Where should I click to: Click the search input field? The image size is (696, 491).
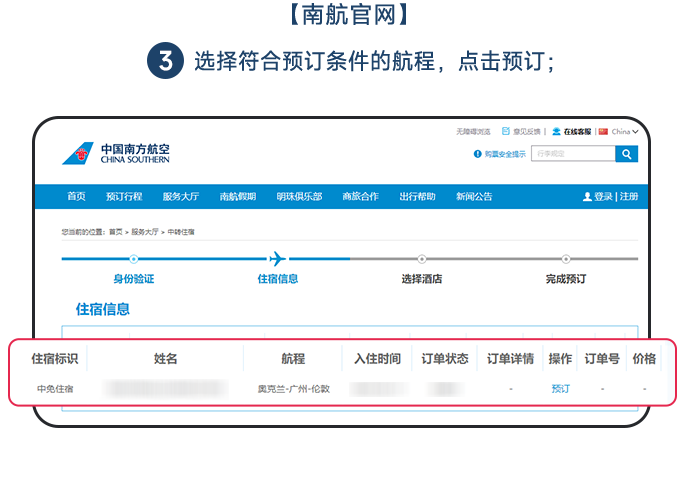[573, 154]
